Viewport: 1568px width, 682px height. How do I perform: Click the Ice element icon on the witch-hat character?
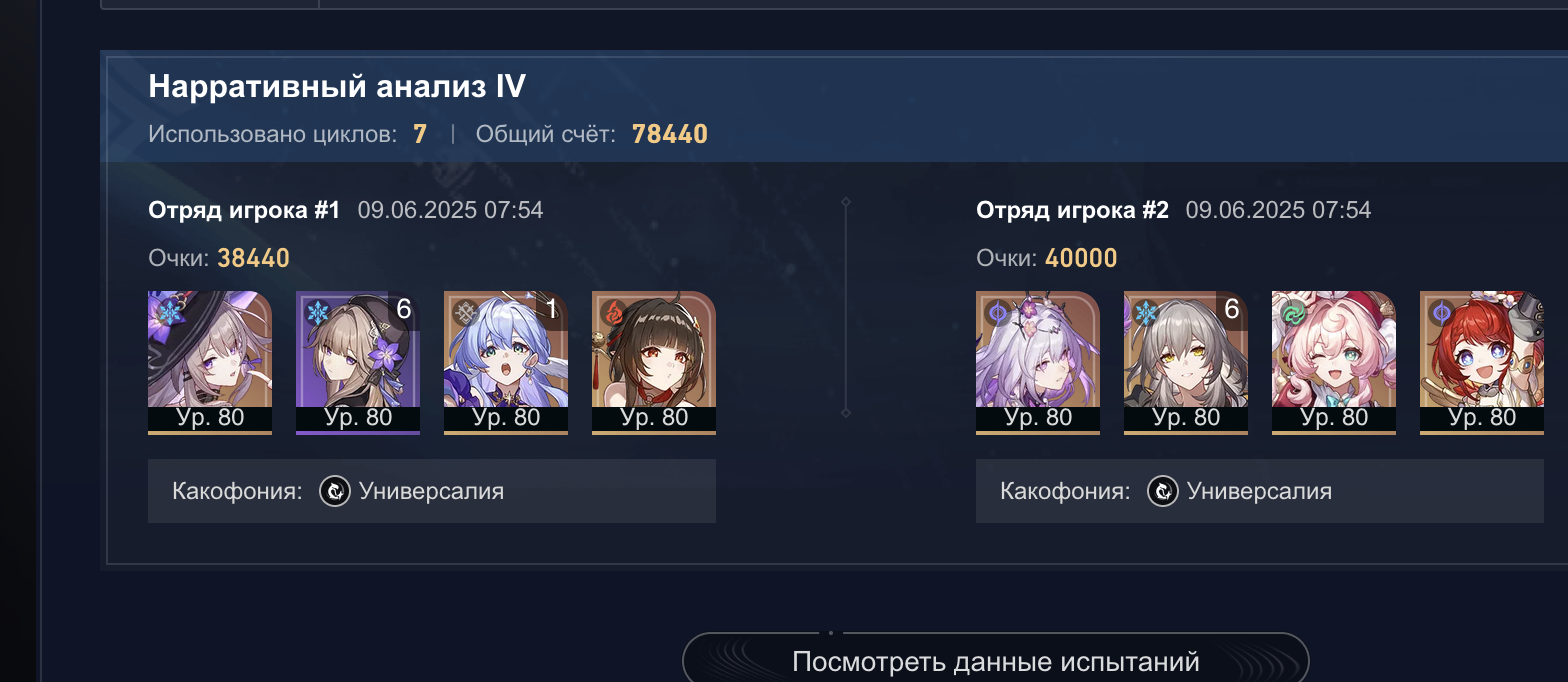click(x=165, y=312)
